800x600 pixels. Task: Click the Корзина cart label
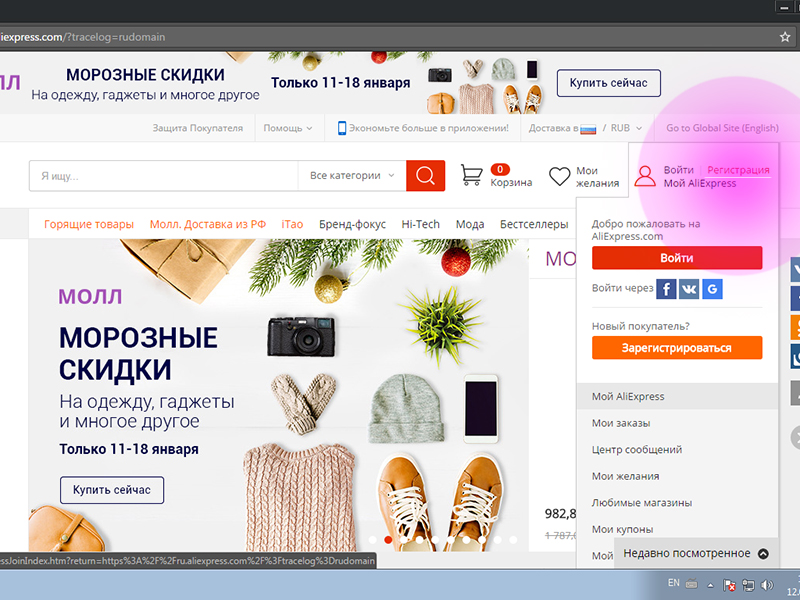click(511, 182)
